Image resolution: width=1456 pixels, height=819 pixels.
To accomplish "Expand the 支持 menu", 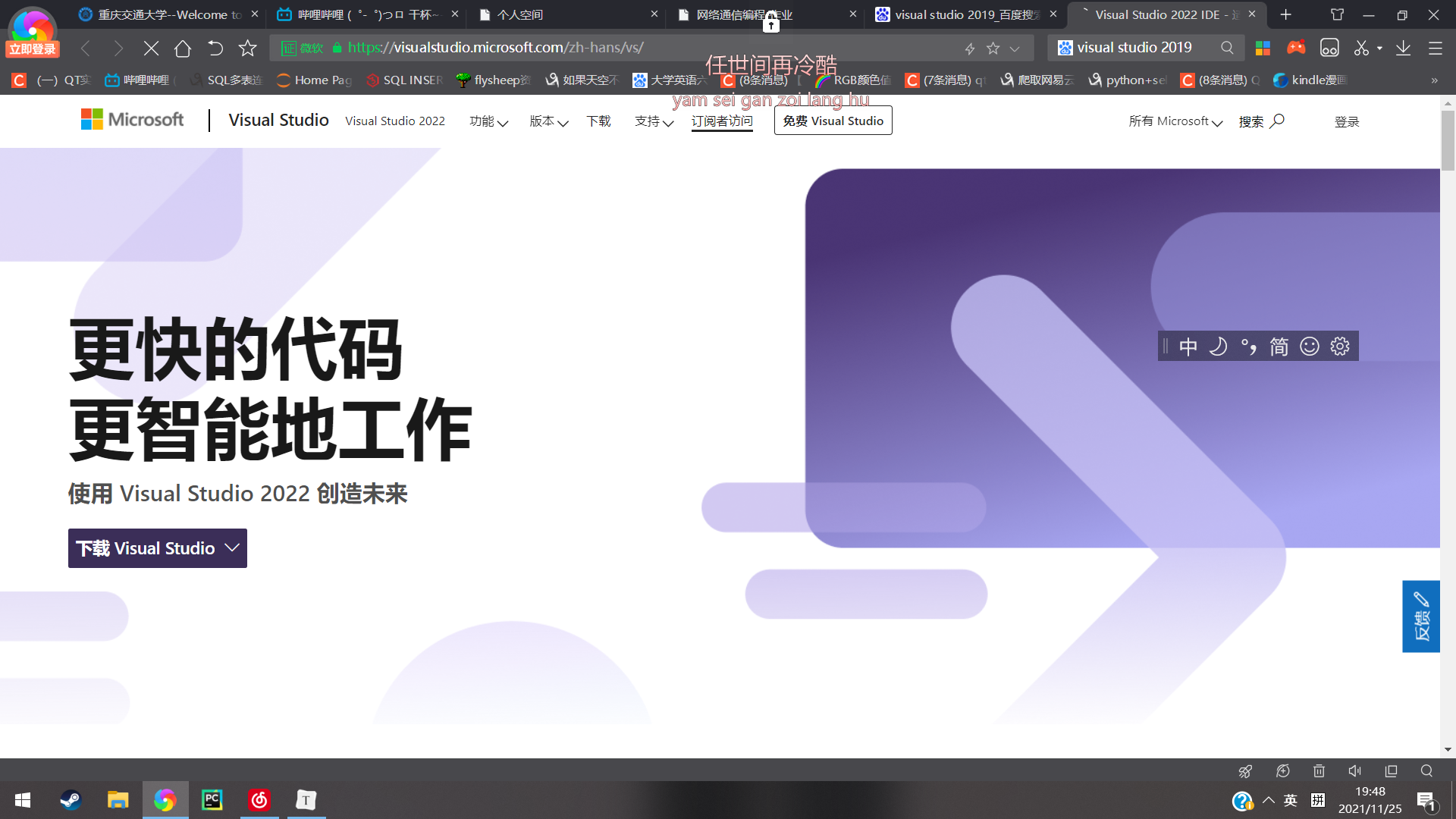I will coord(654,121).
